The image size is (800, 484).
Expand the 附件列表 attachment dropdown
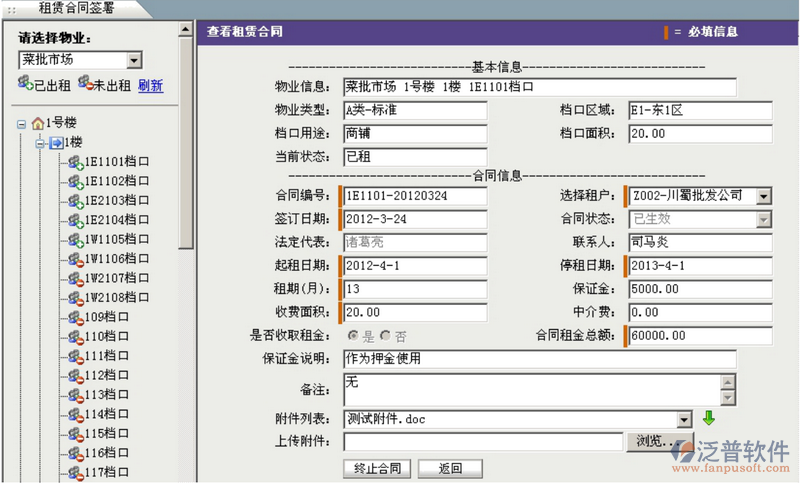click(x=684, y=419)
